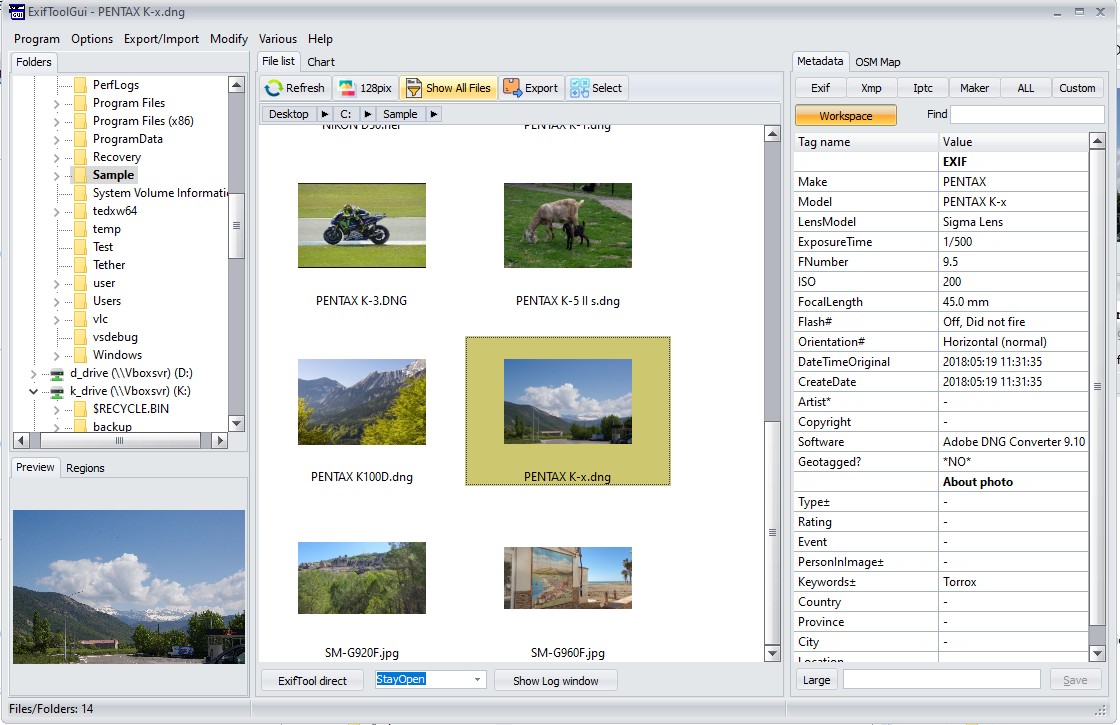The image size is (1120, 725).
Task: Click the Export icon button
Action: pyautogui.click(x=512, y=88)
